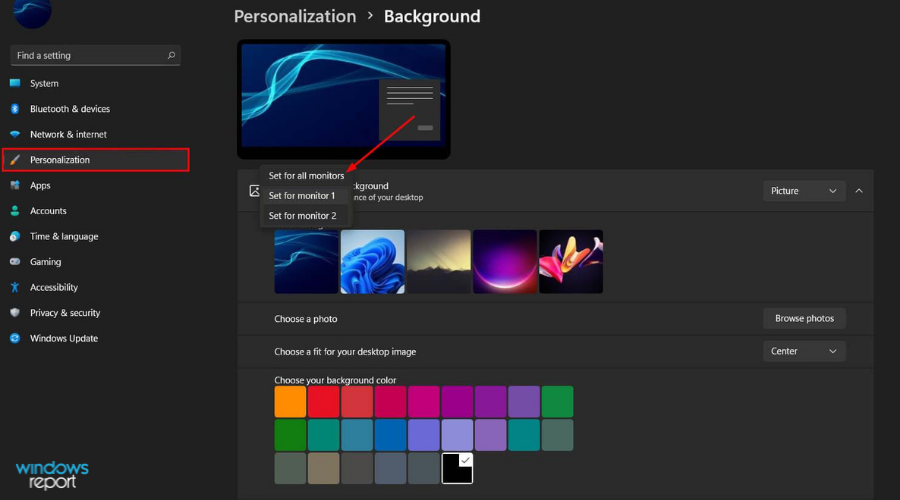Open Bluetooth & devices icon

[15, 109]
